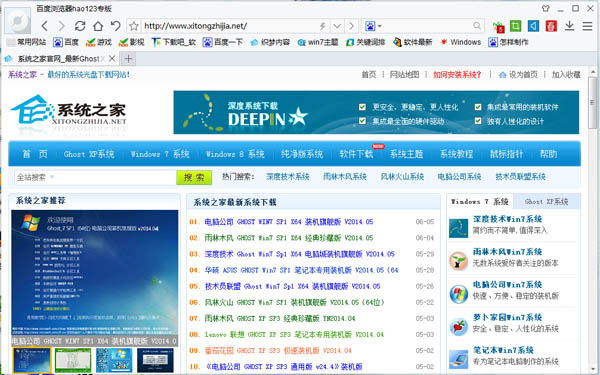Open Windows 7 系统 in blue navigation bar
The image size is (600, 375).
[160, 154]
